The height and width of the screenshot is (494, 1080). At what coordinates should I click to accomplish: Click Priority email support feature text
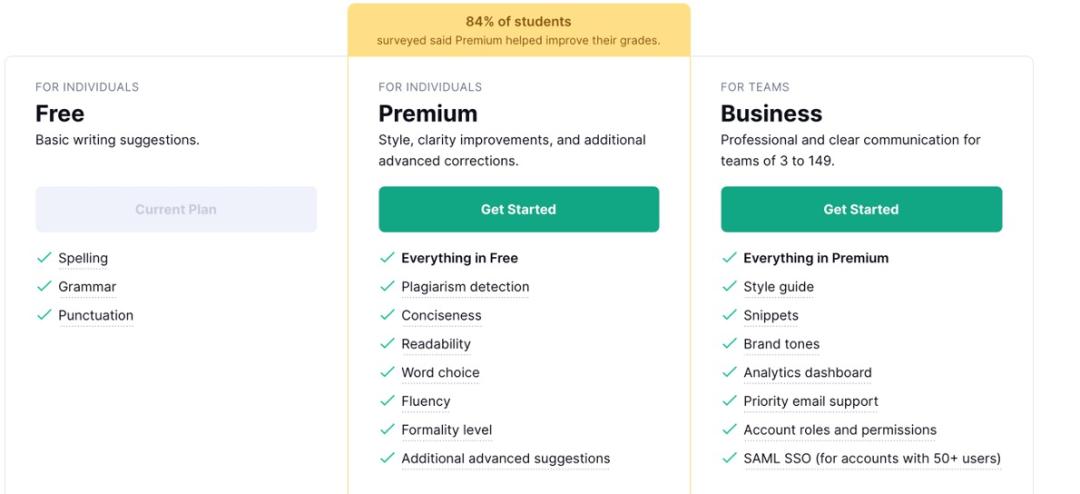(811, 401)
